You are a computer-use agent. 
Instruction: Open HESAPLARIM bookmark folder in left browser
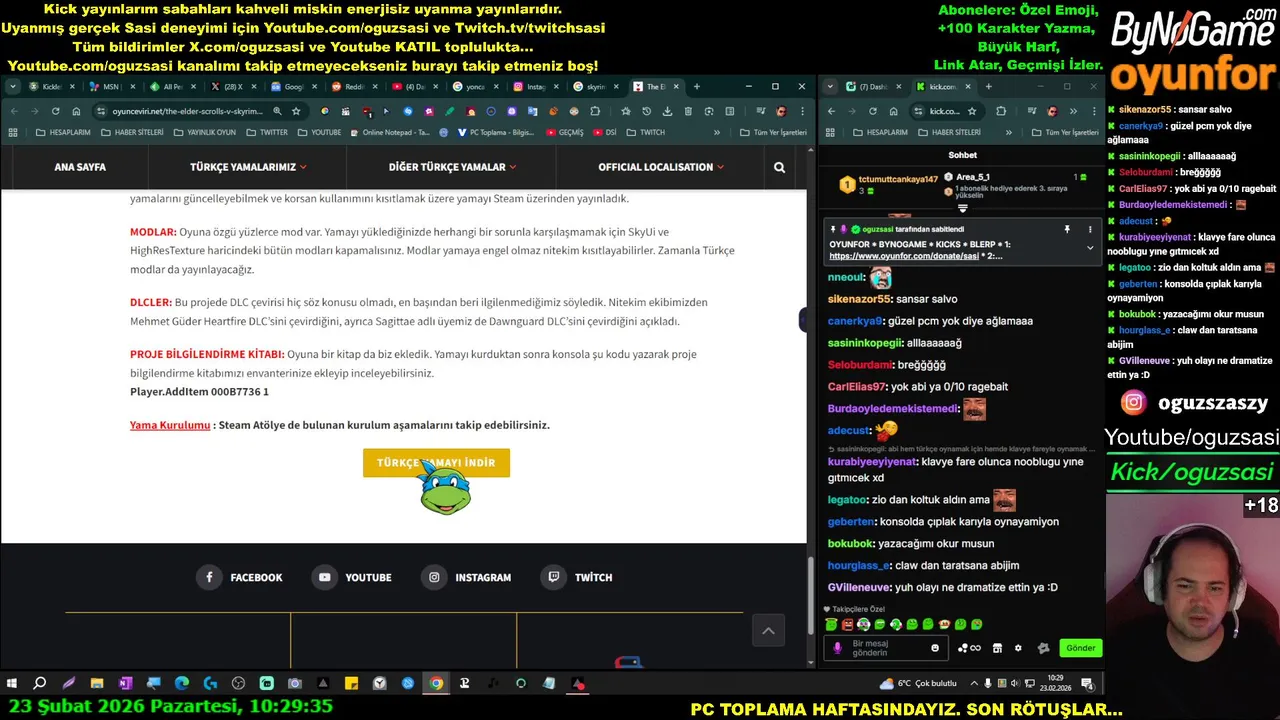pos(63,132)
